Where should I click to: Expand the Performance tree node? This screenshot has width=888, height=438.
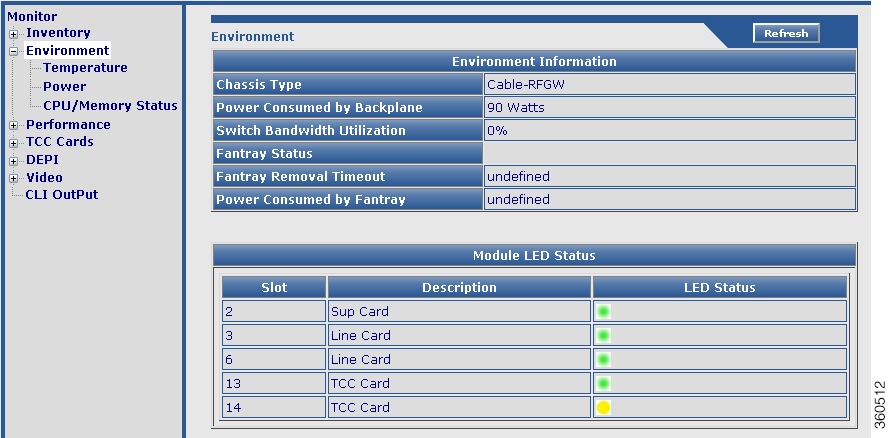point(14,125)
